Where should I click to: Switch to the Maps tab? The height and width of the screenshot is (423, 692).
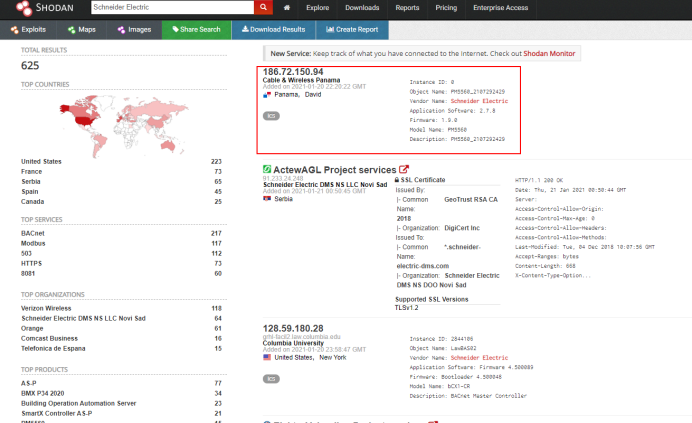[x=84, y=30]
